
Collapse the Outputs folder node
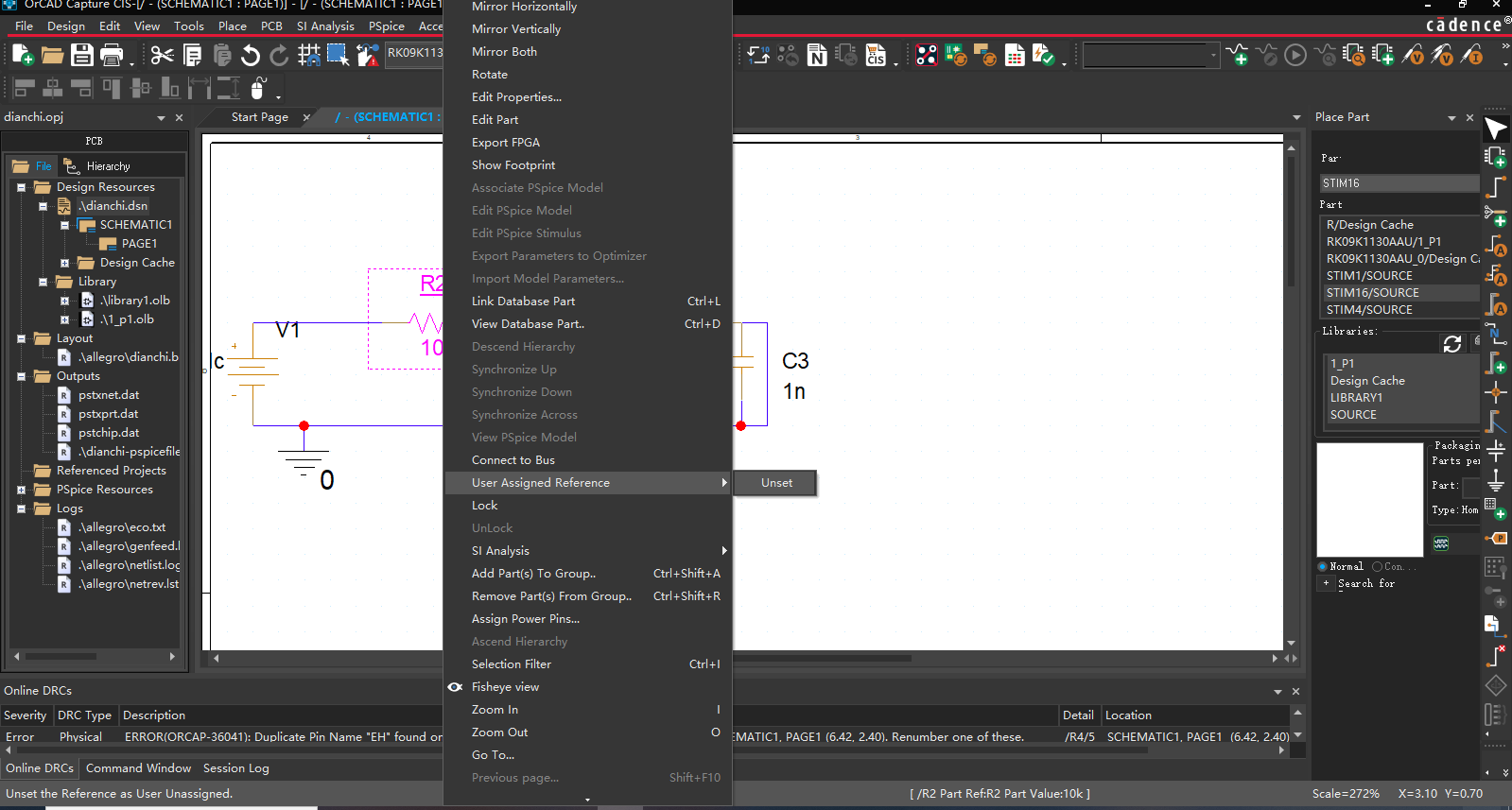pyautogui.click(x=21, y=376)
